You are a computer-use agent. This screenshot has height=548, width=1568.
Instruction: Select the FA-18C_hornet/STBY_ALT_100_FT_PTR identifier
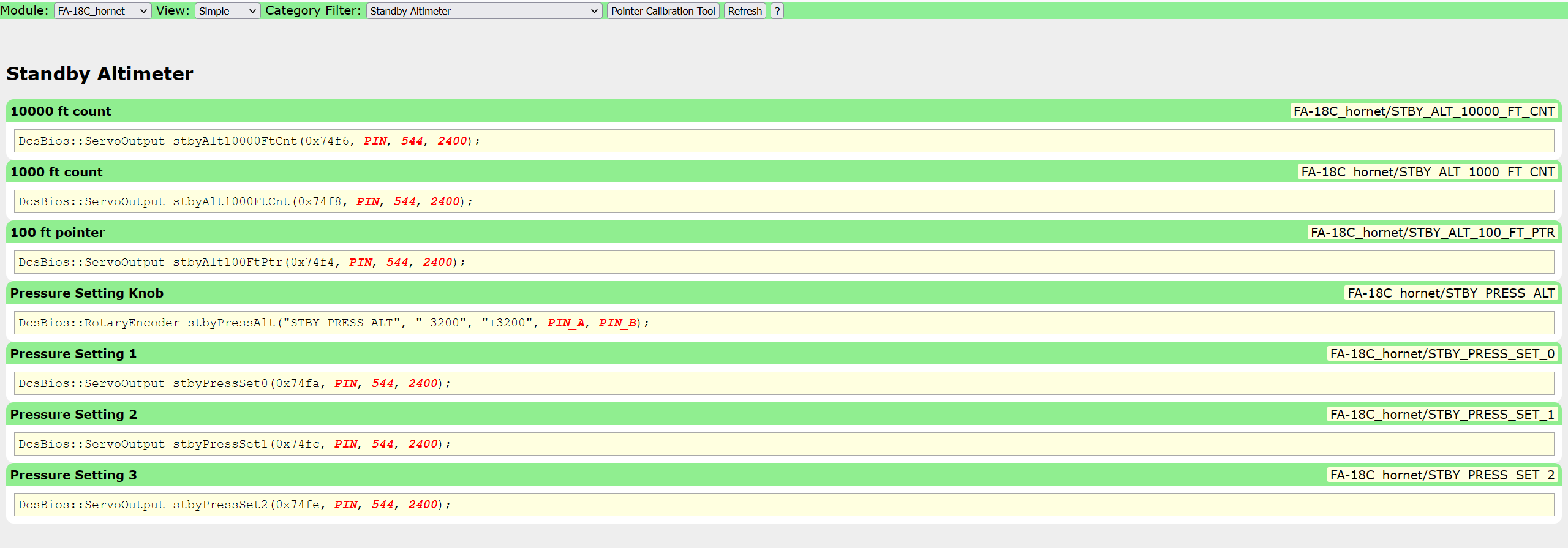click(1432, 233)
